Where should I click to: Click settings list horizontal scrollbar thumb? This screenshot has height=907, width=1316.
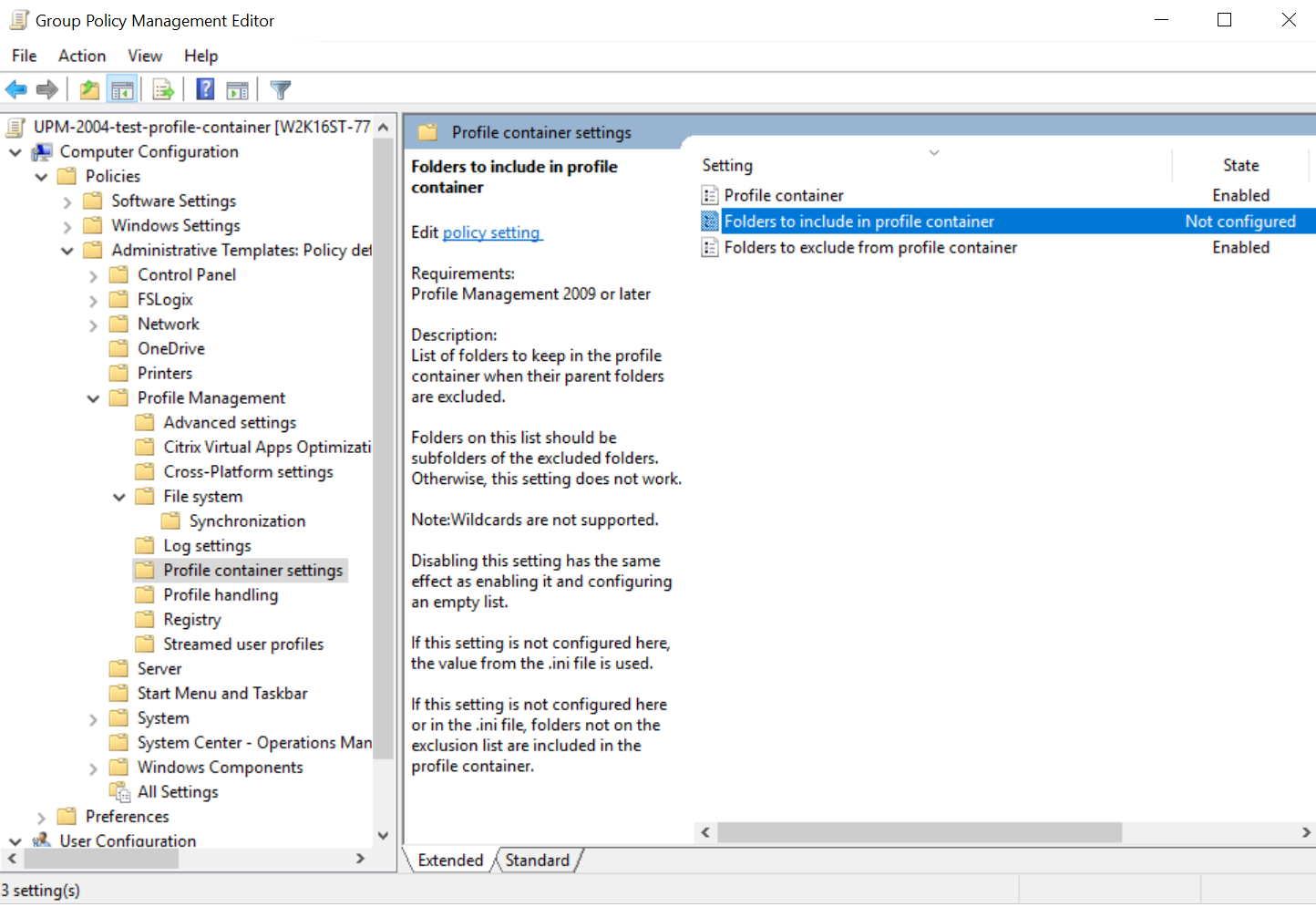point(920,832)
